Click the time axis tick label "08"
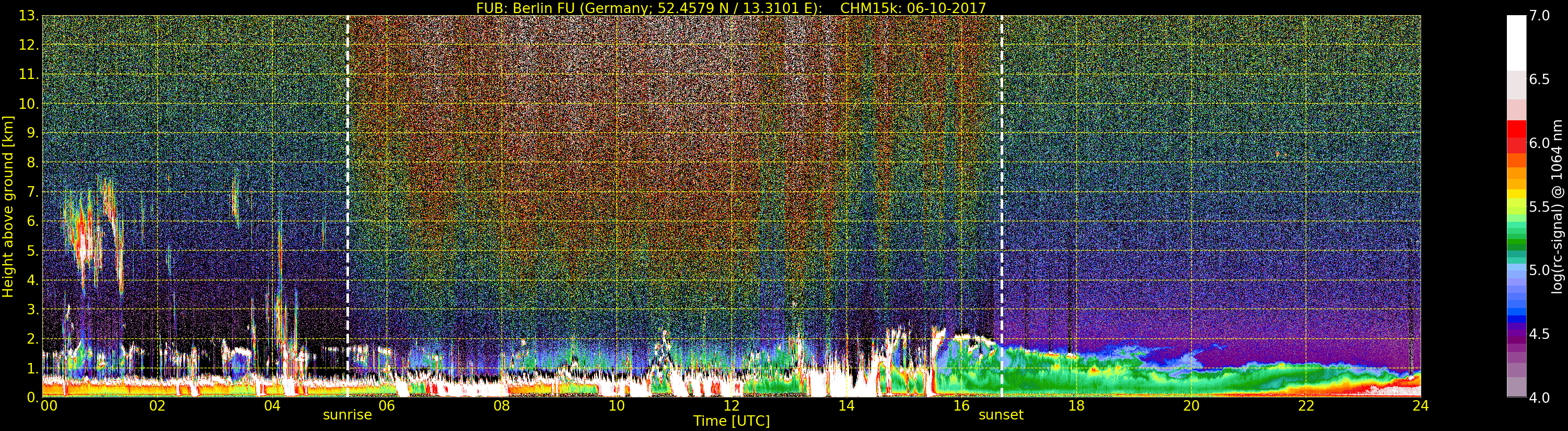The width and height of the screenshot is (1568, 431). pyautogui.click(x=502, y=406)
